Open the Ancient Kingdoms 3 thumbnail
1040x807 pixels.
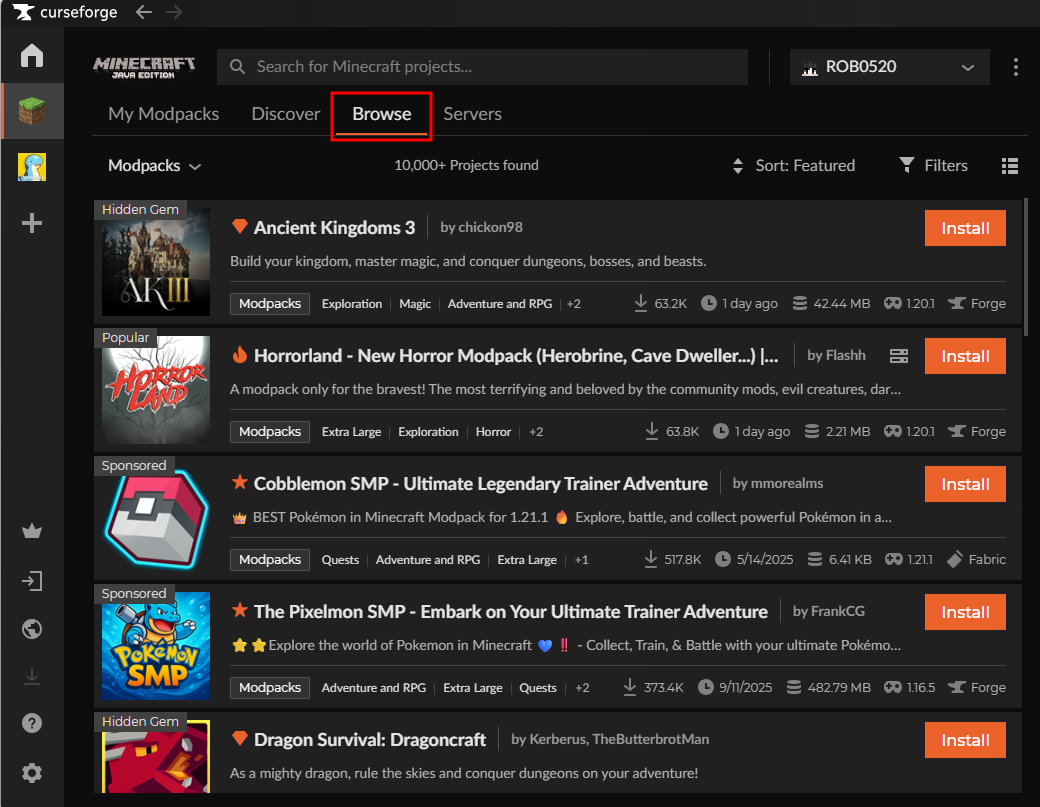(x=156, y=262)
